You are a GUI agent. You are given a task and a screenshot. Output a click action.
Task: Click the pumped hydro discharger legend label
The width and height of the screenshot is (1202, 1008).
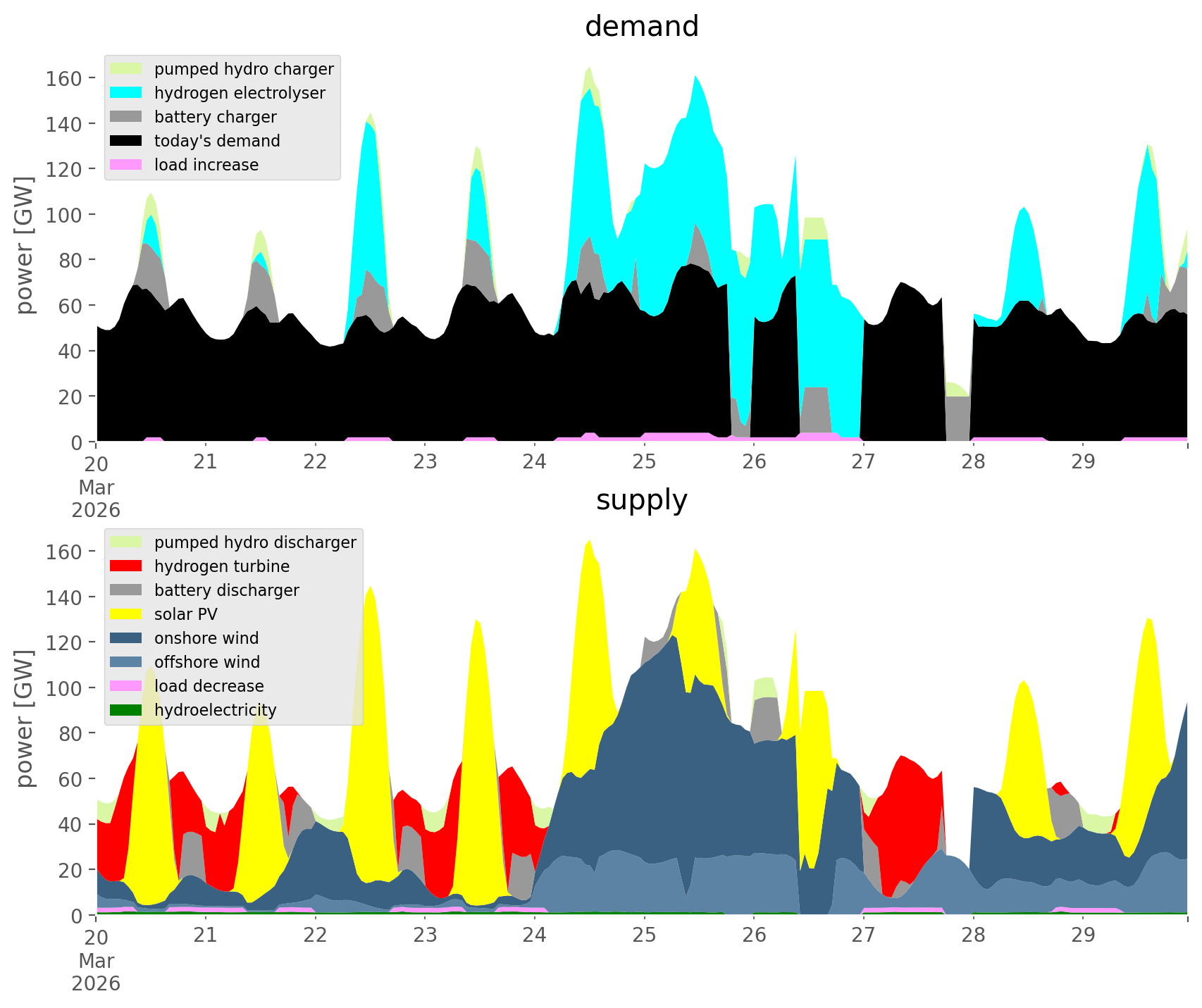[255, 542]
